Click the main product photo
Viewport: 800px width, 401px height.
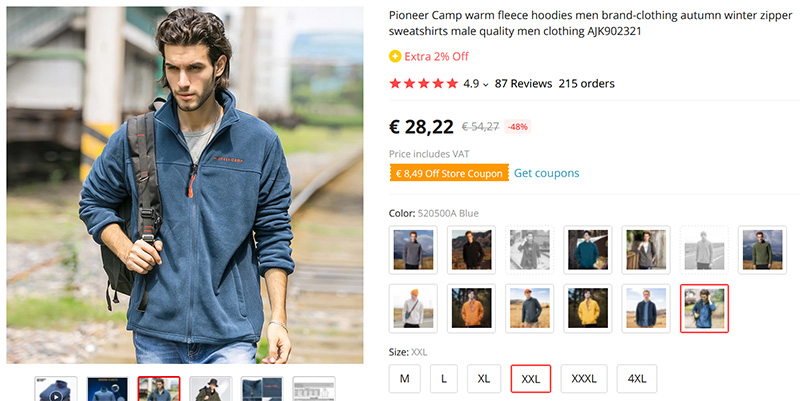(185, 186)
